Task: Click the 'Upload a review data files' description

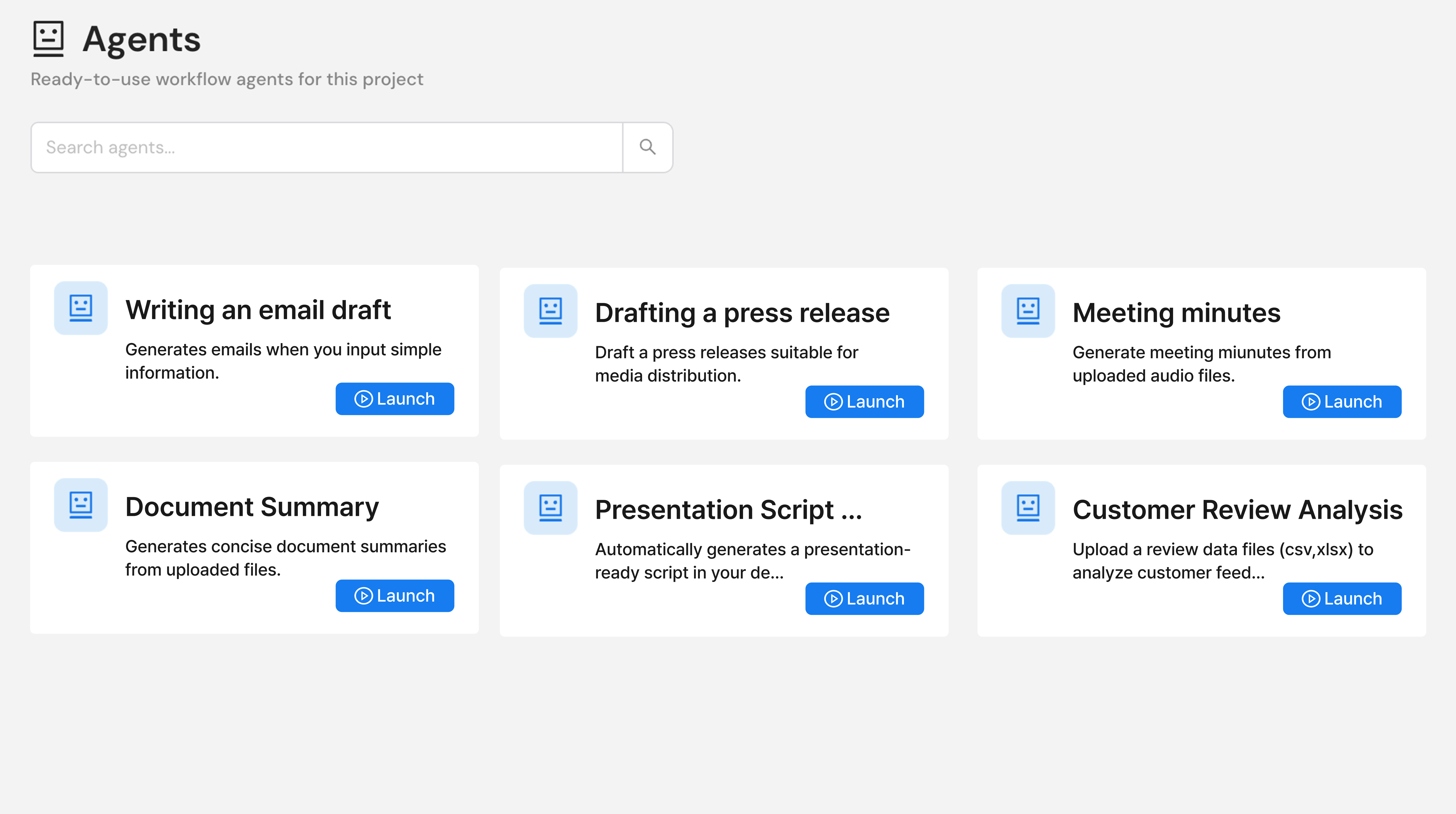Action: pyautogui.click(x=1223, y=561)
